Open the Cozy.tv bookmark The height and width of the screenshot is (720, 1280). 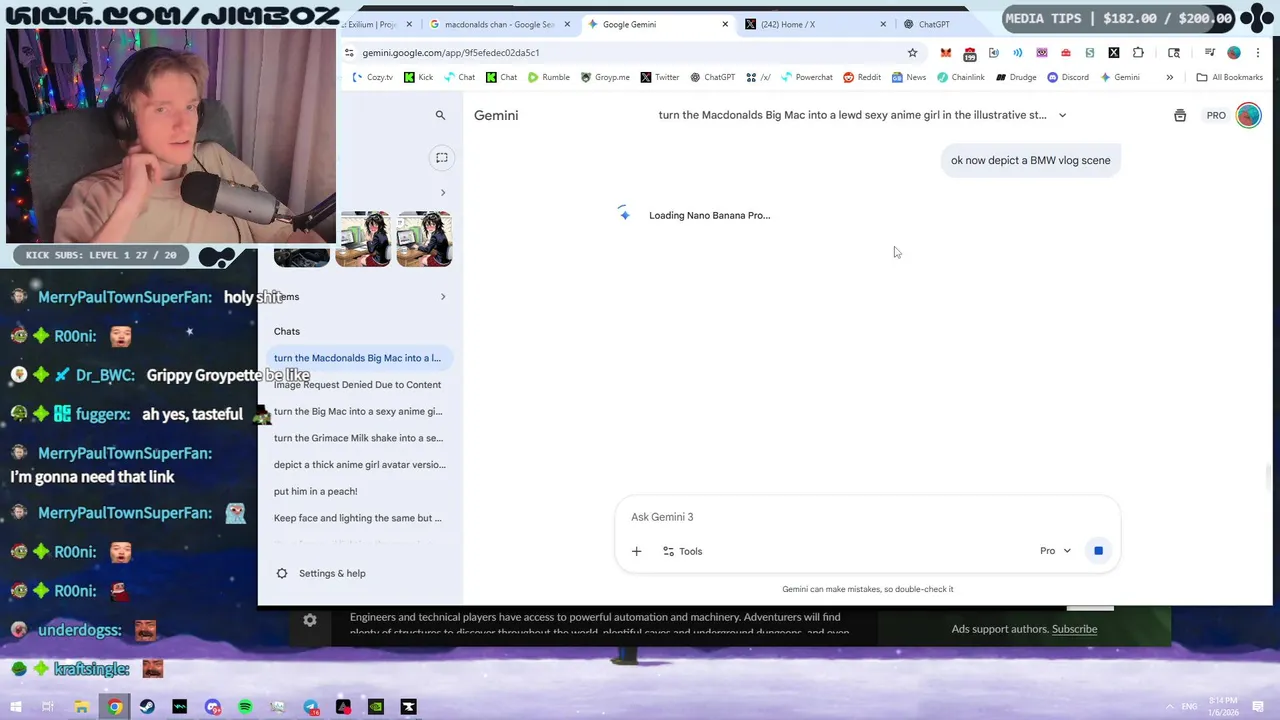pos(372,77)
